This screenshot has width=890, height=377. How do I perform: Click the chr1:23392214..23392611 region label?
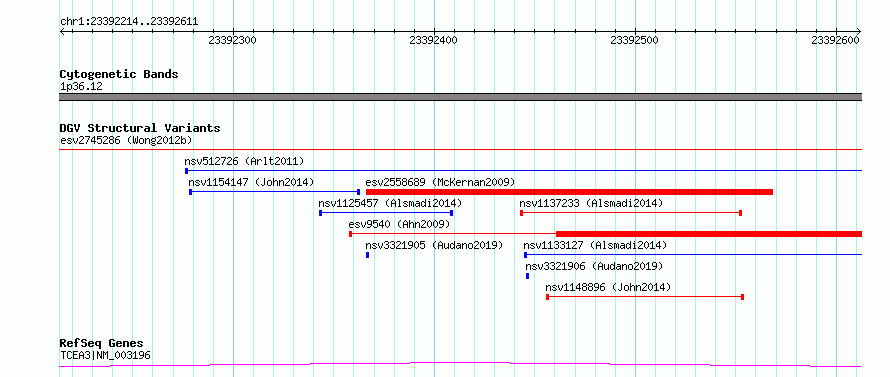[129, 22]
